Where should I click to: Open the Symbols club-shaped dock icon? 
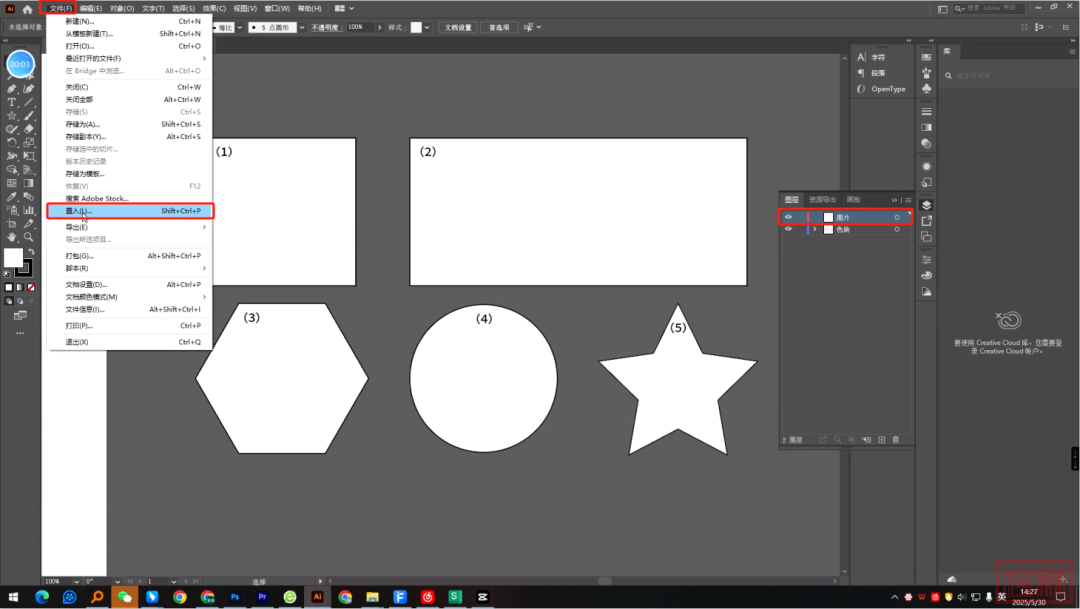click(926, 89)
